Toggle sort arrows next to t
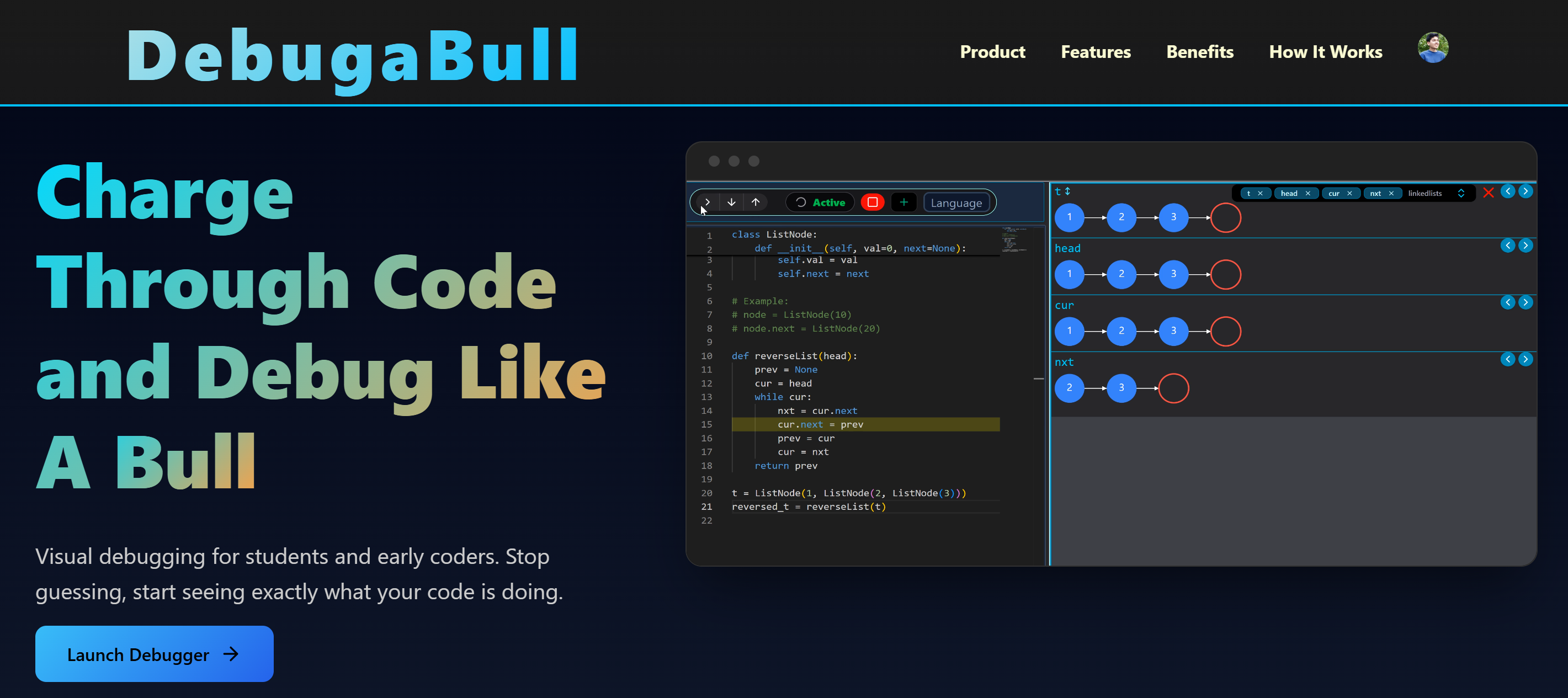This screenshot has height=698, width=1568. click(x=1067, y=191)
